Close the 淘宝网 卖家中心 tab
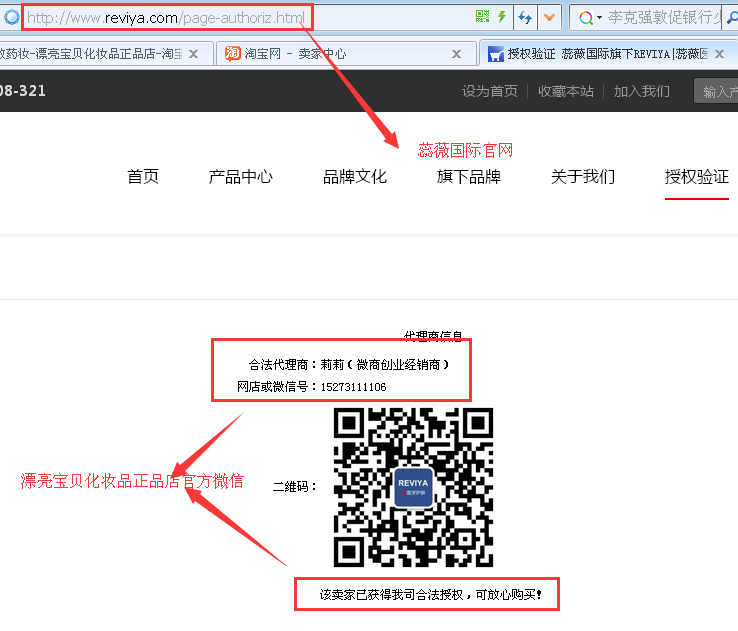Viewport: 738px width, 631px height. (457, 54)
